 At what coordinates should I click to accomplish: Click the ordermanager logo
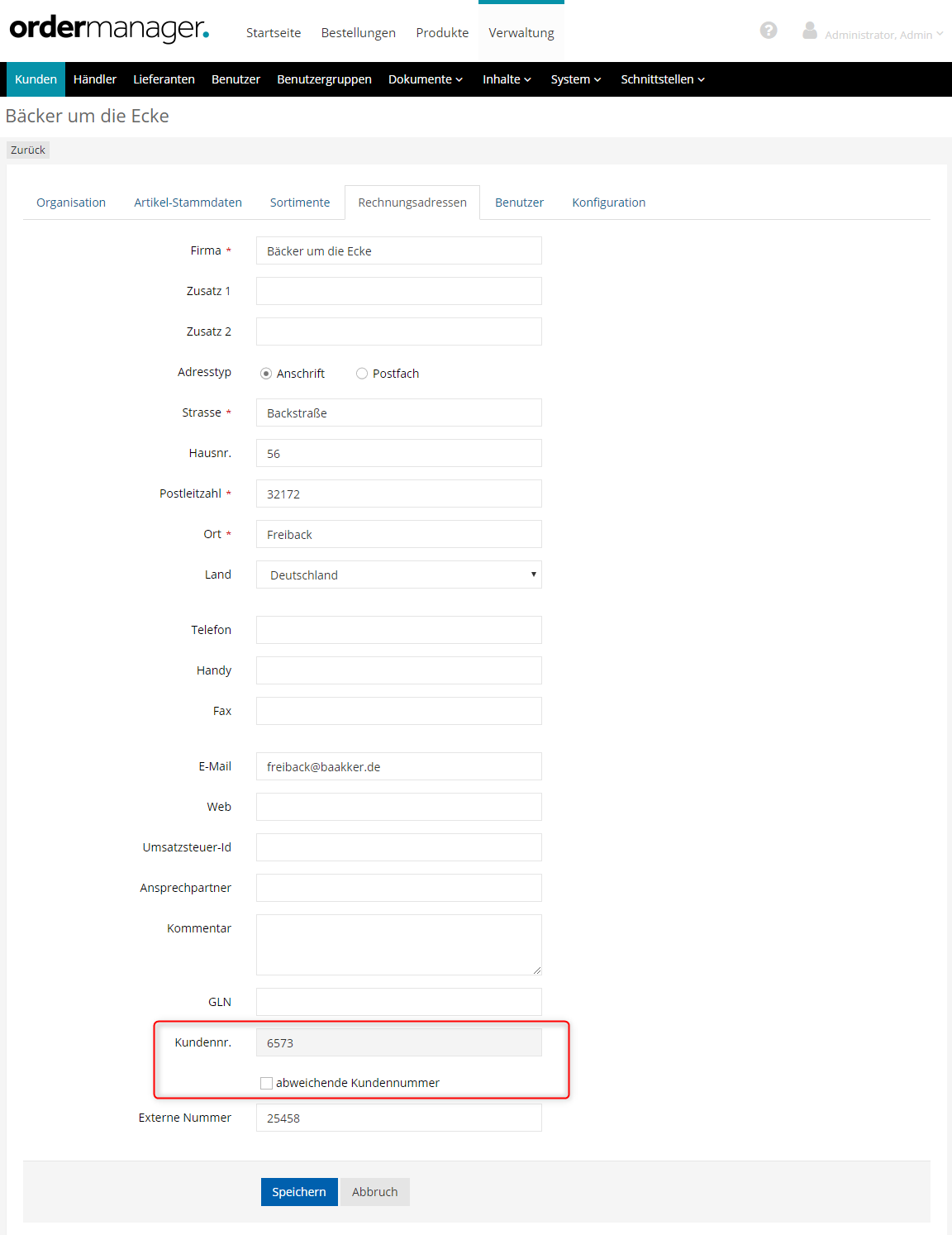[x=109, y=29]
